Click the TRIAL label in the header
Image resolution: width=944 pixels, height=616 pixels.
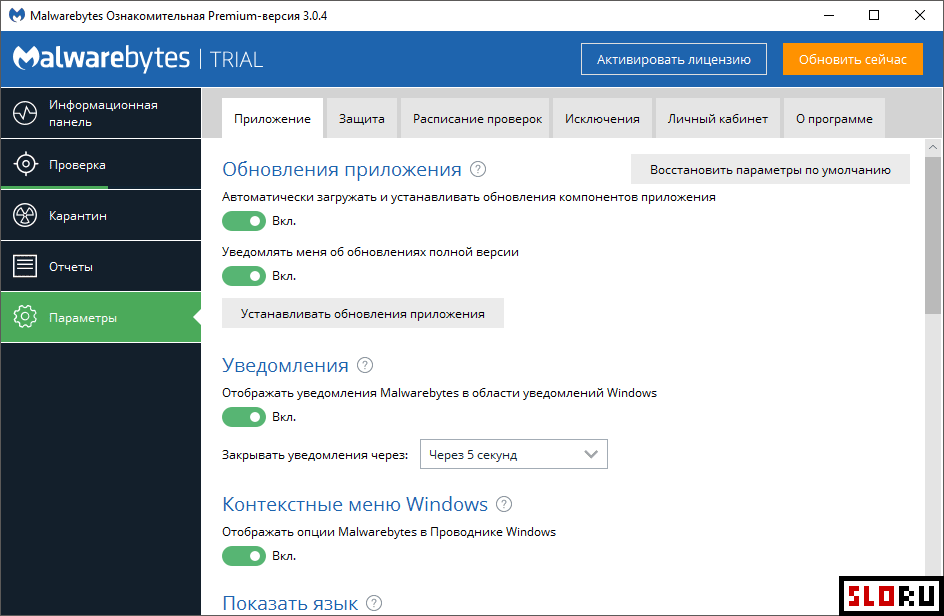pyautogui.click(x=236, y=60)
